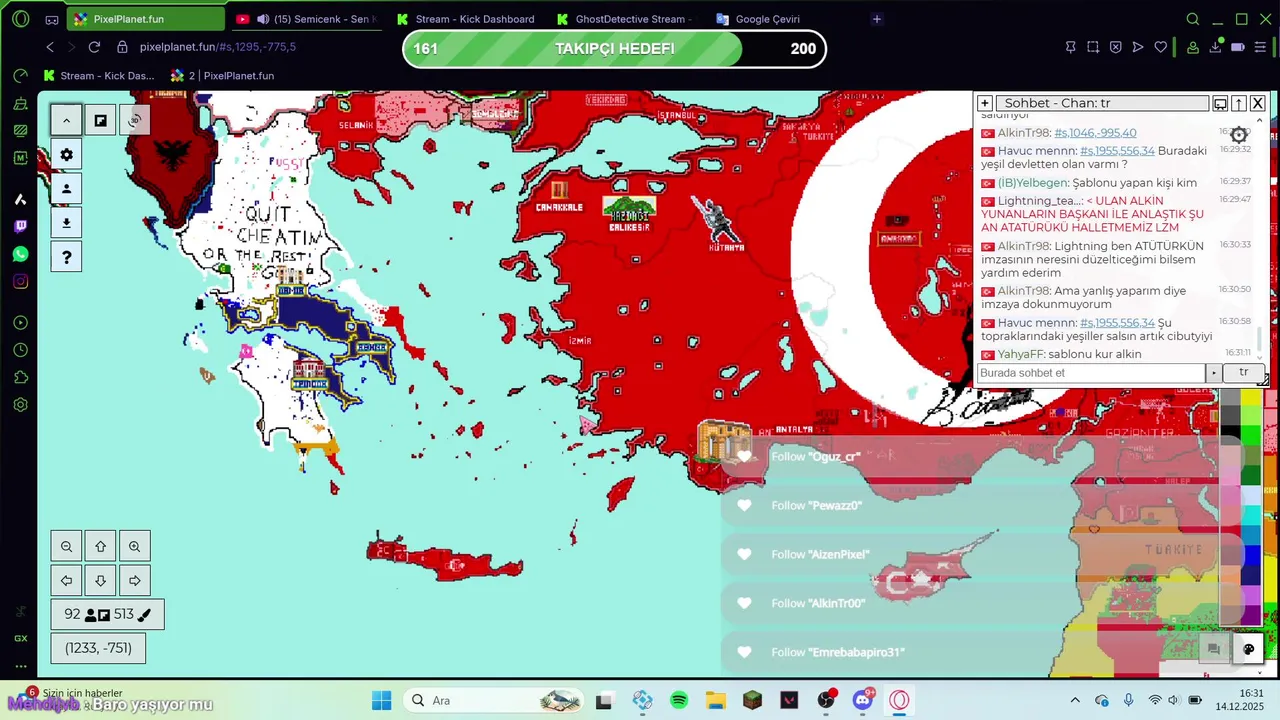Go back in browser history

pyautogui.click(x=50, y=47)
